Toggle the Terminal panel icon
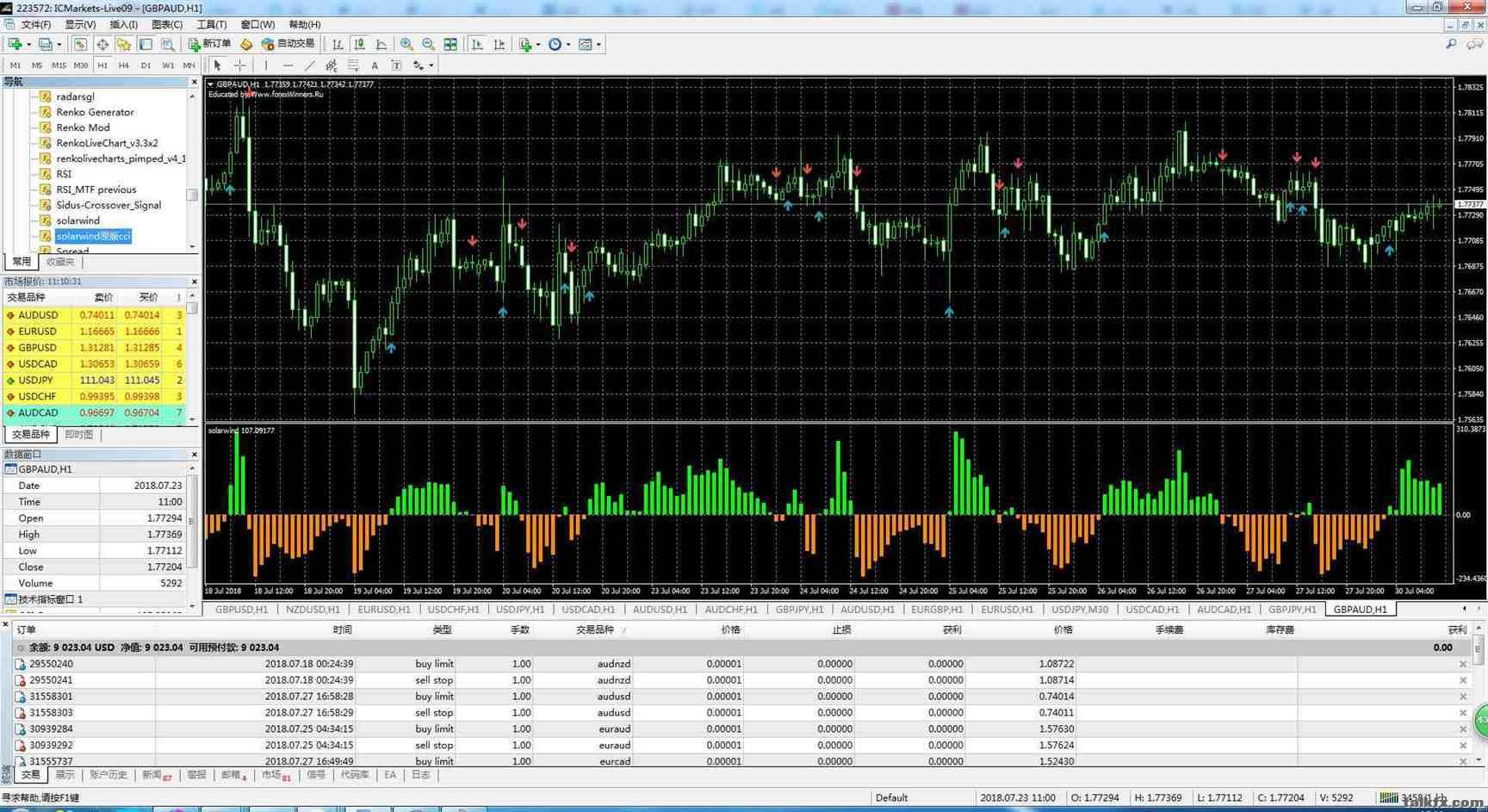Image resolution: width=1488 pixels, height=812 pixels. click(x=146, y=44)
